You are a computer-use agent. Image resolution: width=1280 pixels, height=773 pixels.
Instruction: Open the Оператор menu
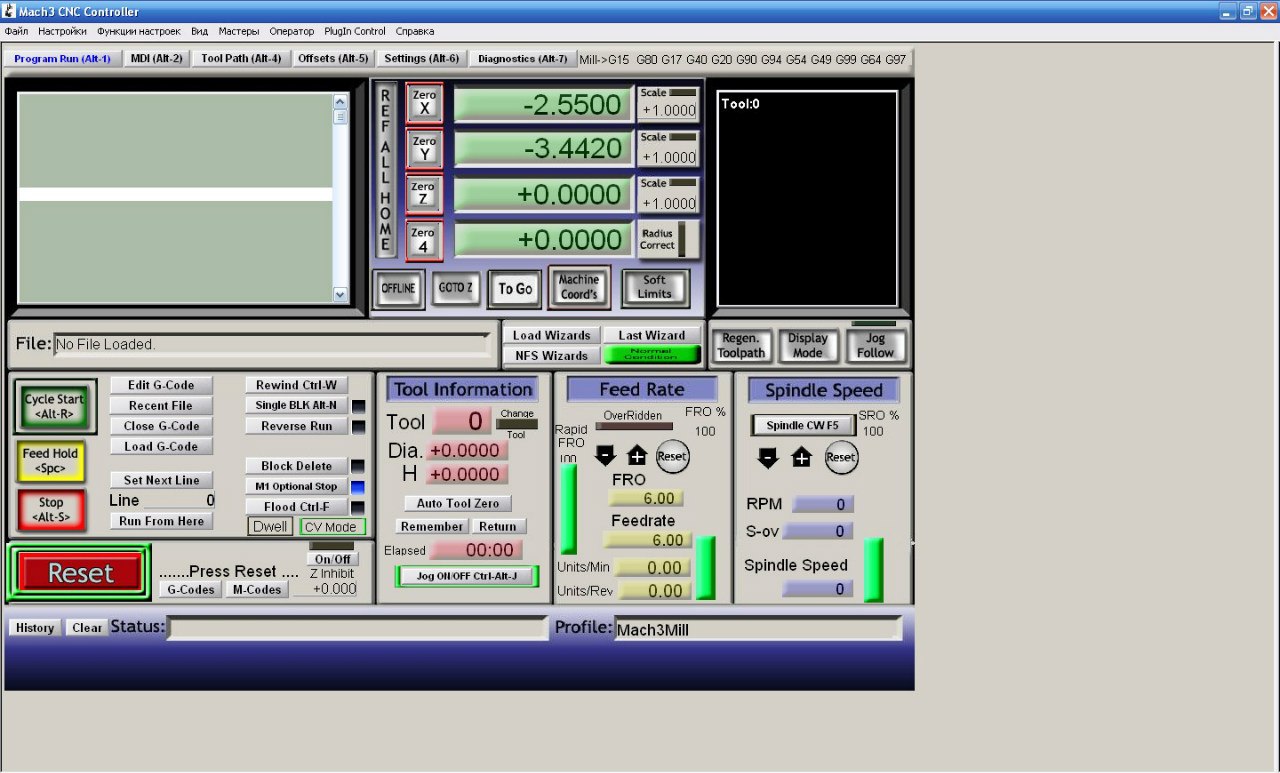[x=291, y=31]
